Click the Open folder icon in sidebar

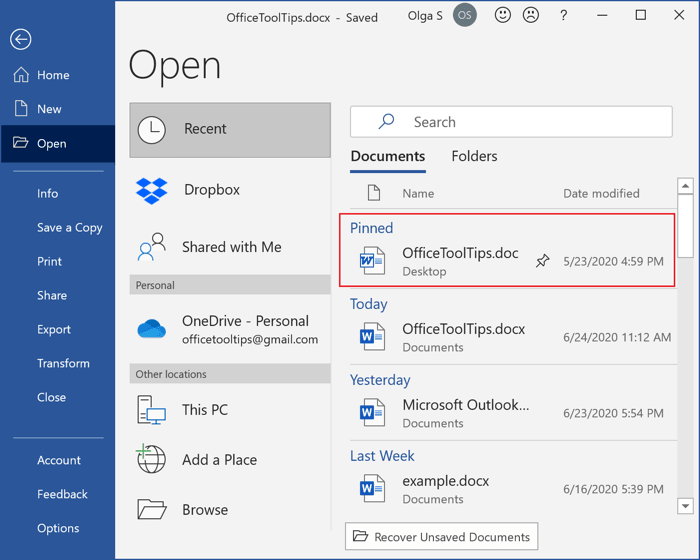pyautogui.click(x=21, y=142)
